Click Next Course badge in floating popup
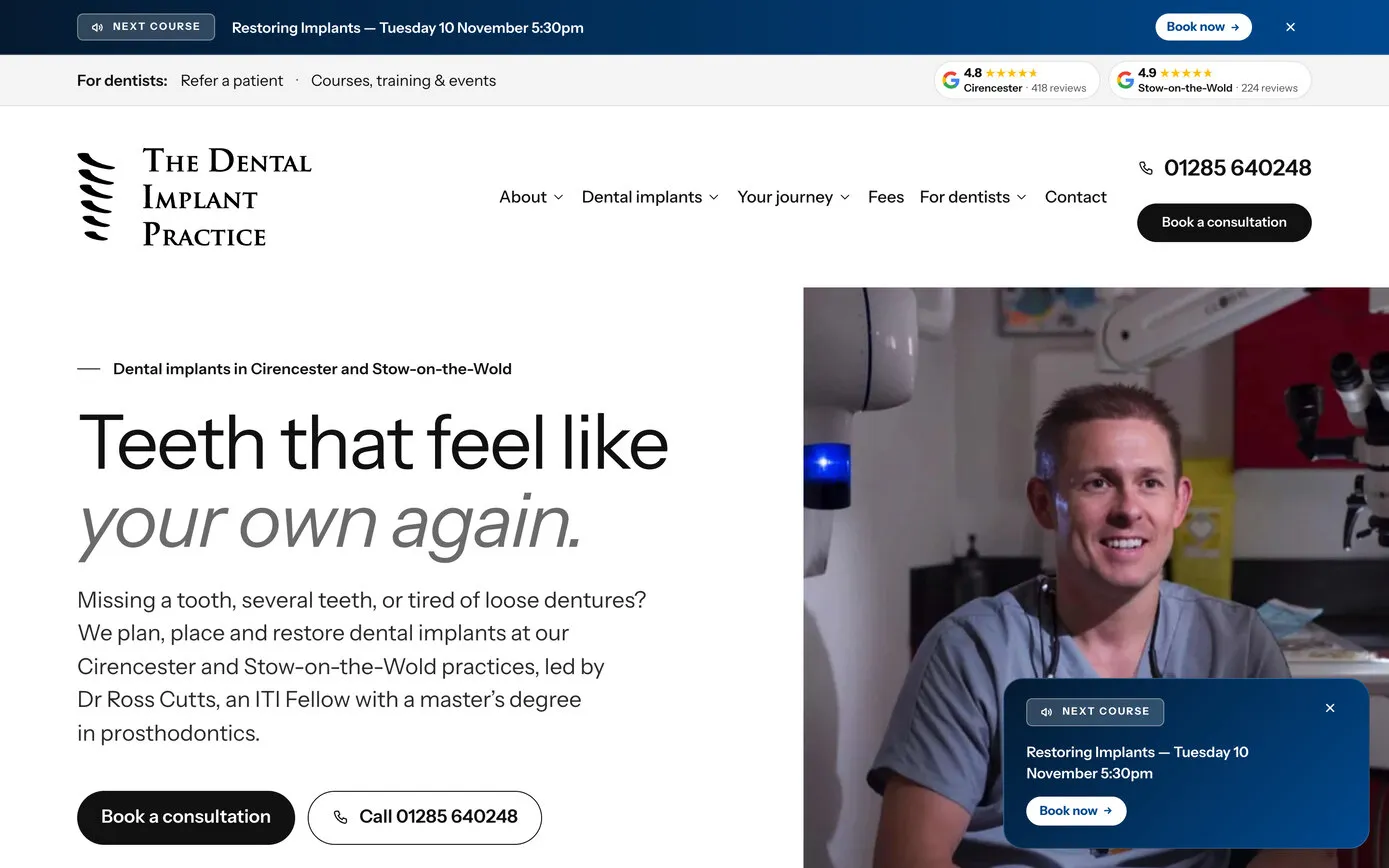 [1095, 712]
